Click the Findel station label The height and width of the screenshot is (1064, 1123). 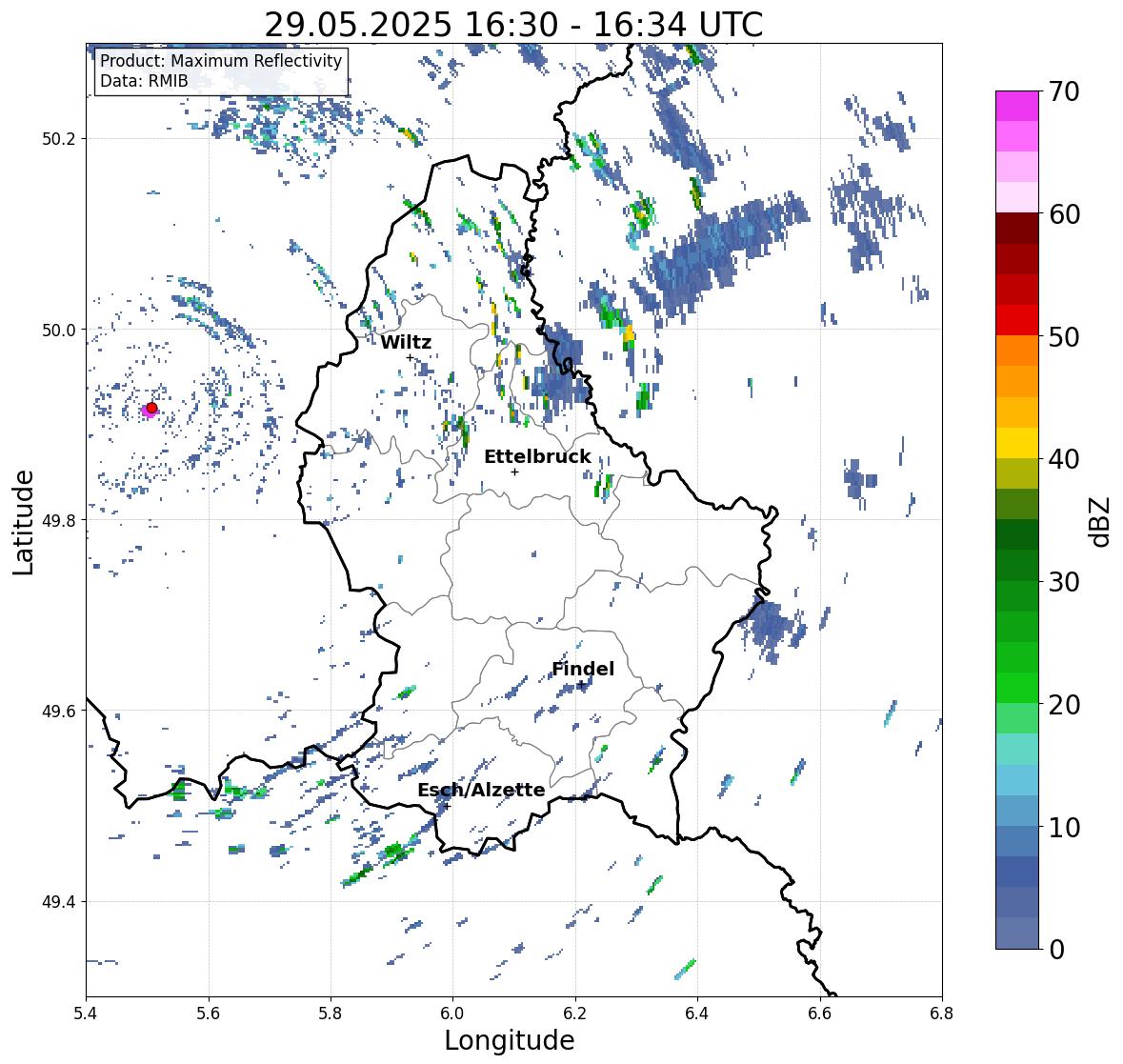click(x=582, y=669)
